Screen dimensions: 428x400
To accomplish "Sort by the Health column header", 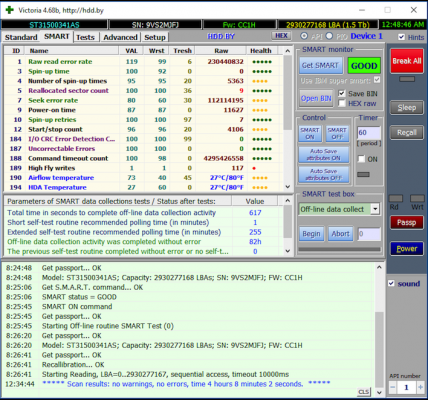I will tap(261, 51).
